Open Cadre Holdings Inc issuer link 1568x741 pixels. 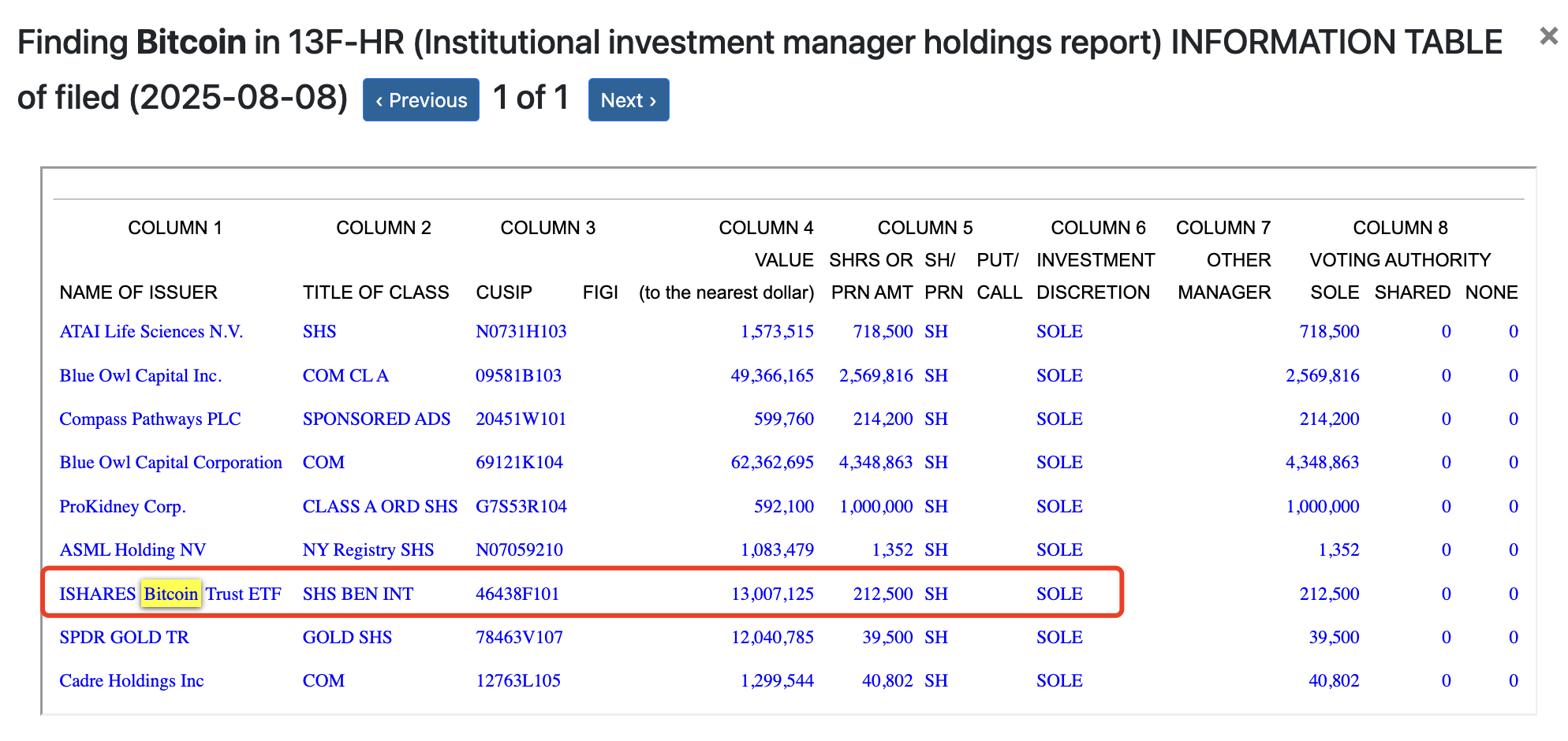coord(132,680)
